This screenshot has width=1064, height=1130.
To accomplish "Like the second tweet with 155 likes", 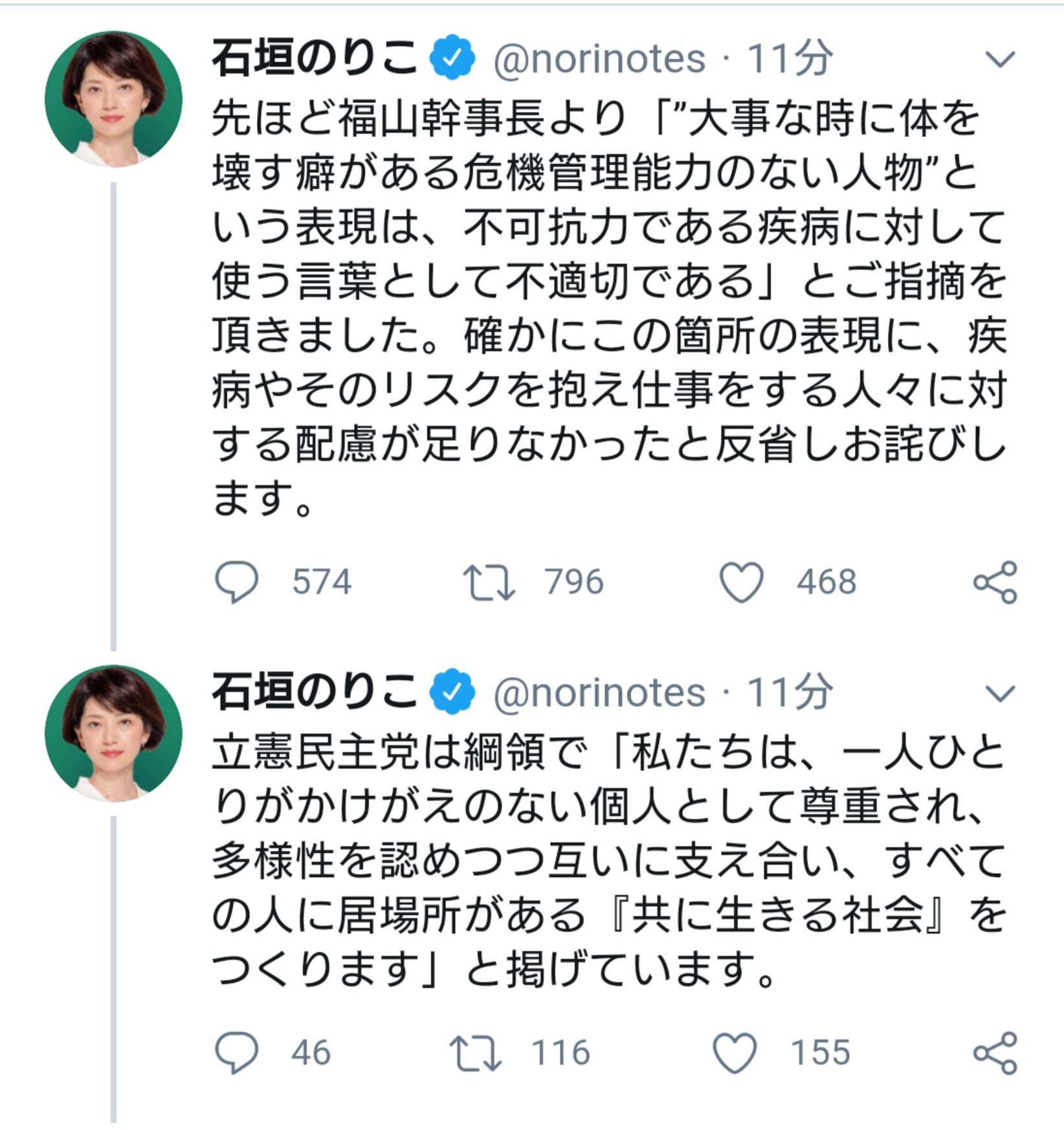I will [735, 1052].
